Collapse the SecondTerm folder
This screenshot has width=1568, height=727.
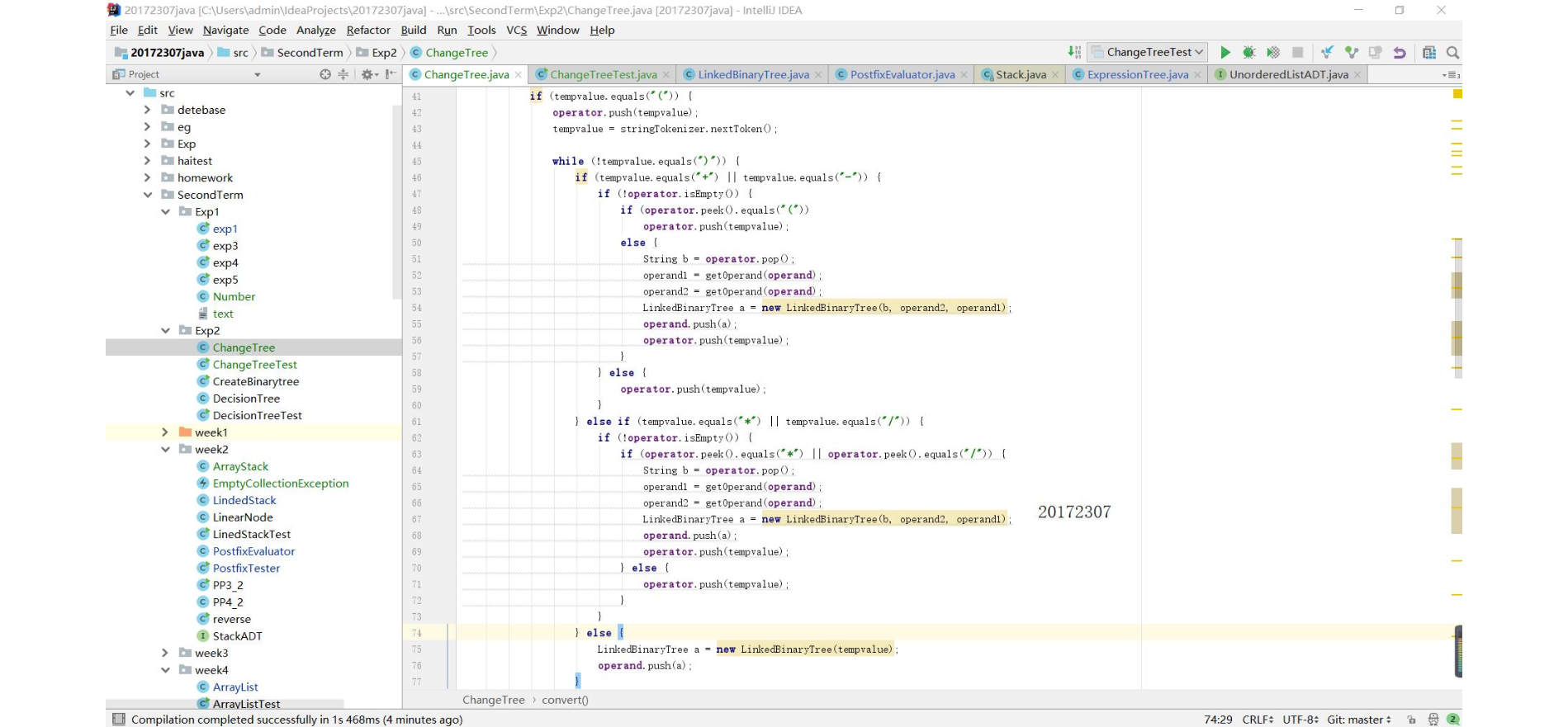tap(147, 195)
